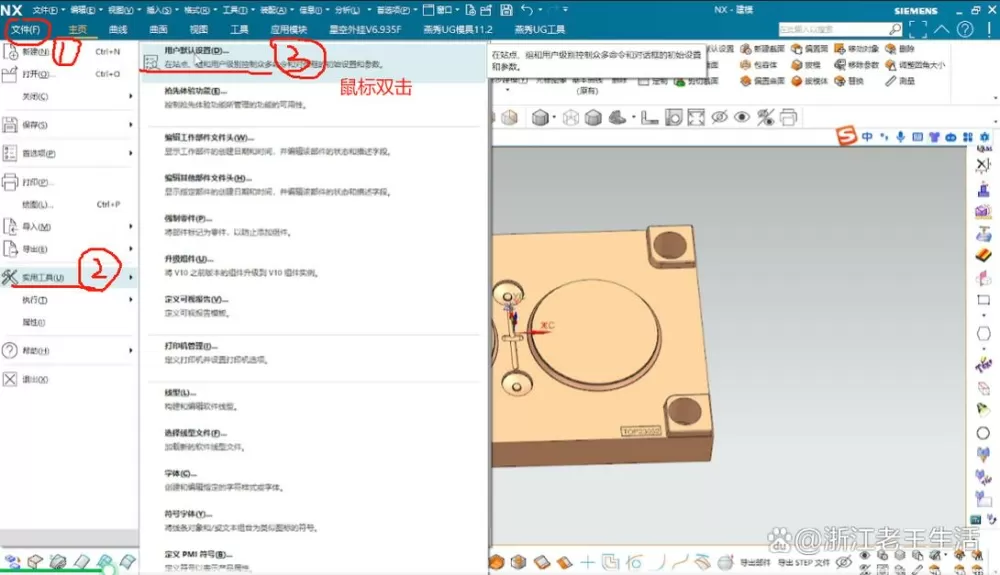Click the show (eye) icon
This screenshot has height=575, width=1000.
742,117
